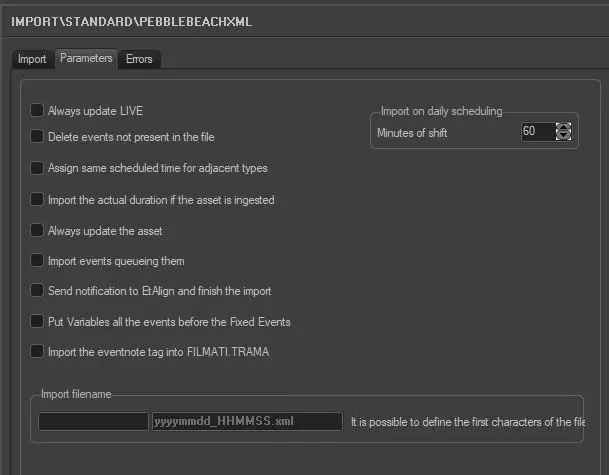Enable Import eventnote tag into FILMATI.TRAMA

pos(37,351)
